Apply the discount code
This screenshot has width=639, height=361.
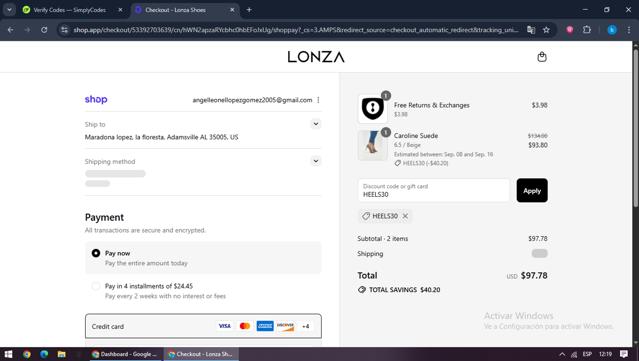[532, 190]
